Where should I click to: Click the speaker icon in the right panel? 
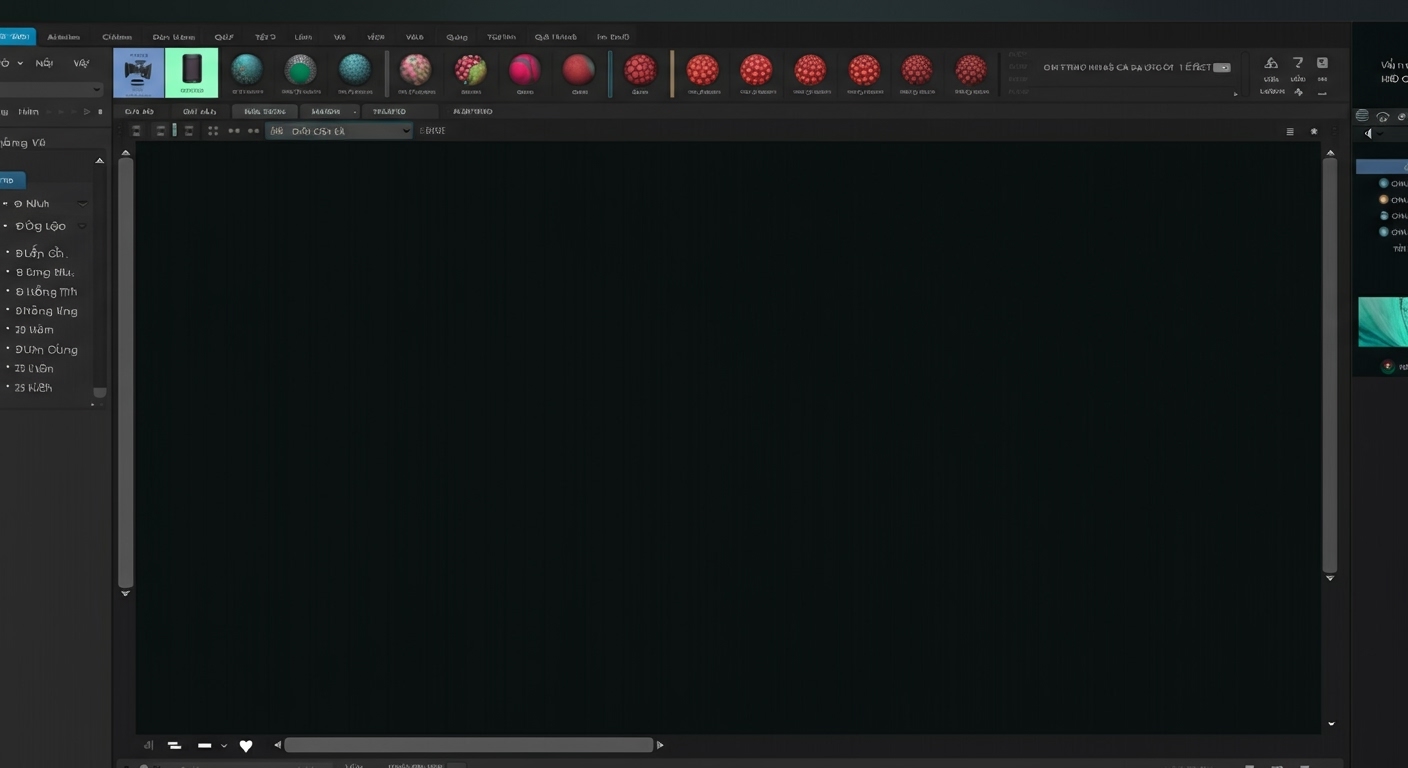1368,133
